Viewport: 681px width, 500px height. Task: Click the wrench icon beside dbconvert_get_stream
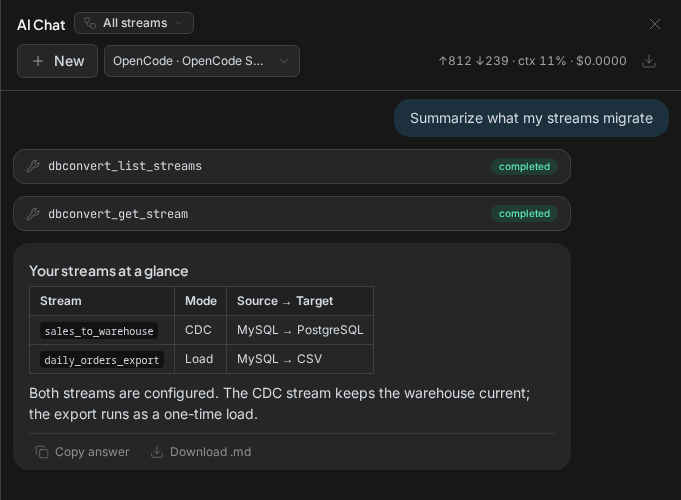33,214
